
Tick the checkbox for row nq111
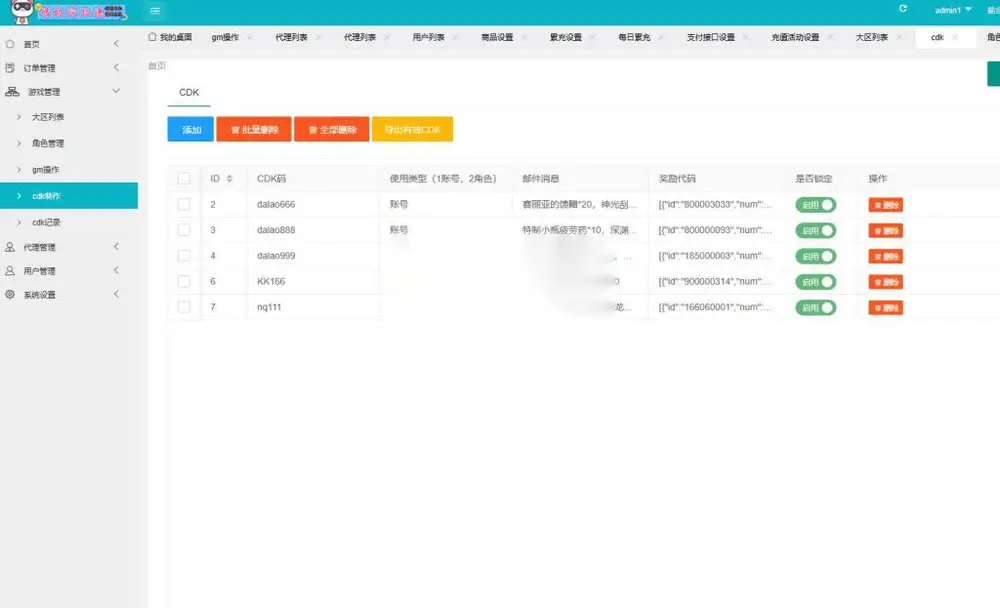click(184, 307)
